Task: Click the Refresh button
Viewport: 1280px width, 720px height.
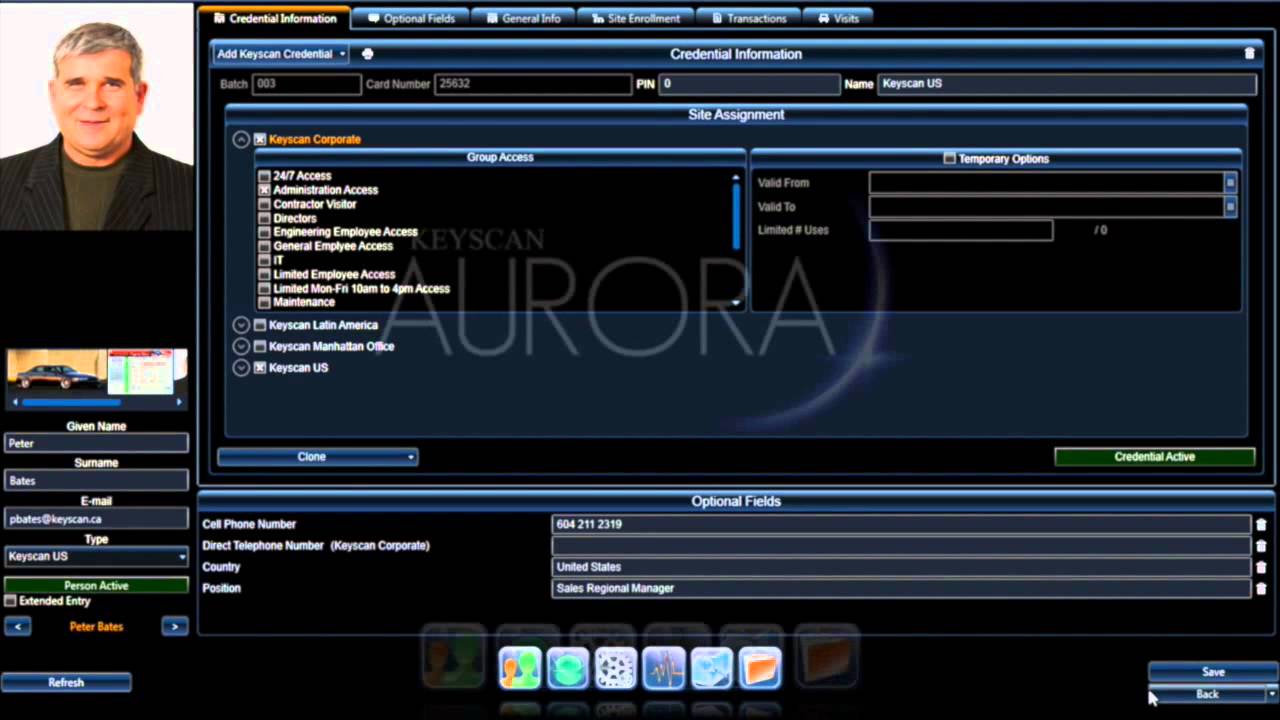Action: click(66, 683)
